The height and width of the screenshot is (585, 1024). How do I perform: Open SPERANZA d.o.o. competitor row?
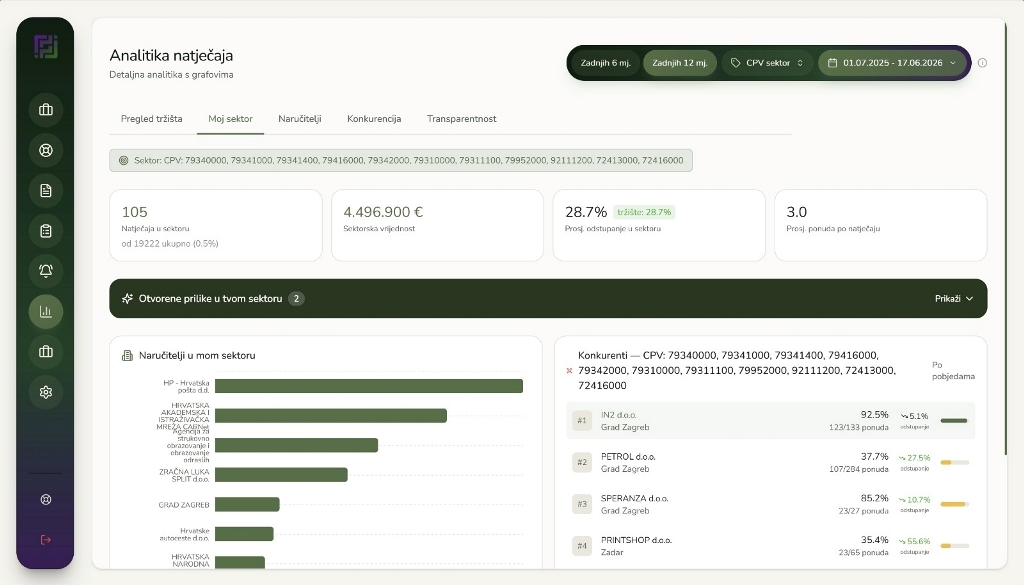point(771,504)
